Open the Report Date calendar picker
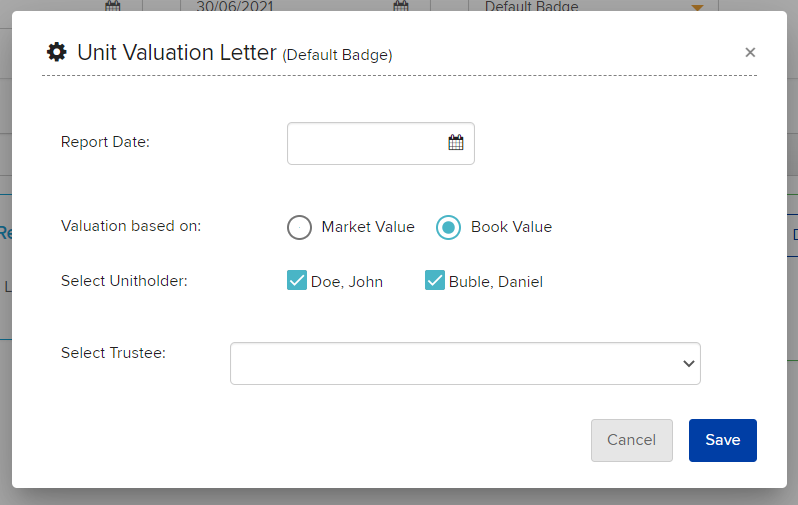 pyautogui.click(x=455, y=143)
